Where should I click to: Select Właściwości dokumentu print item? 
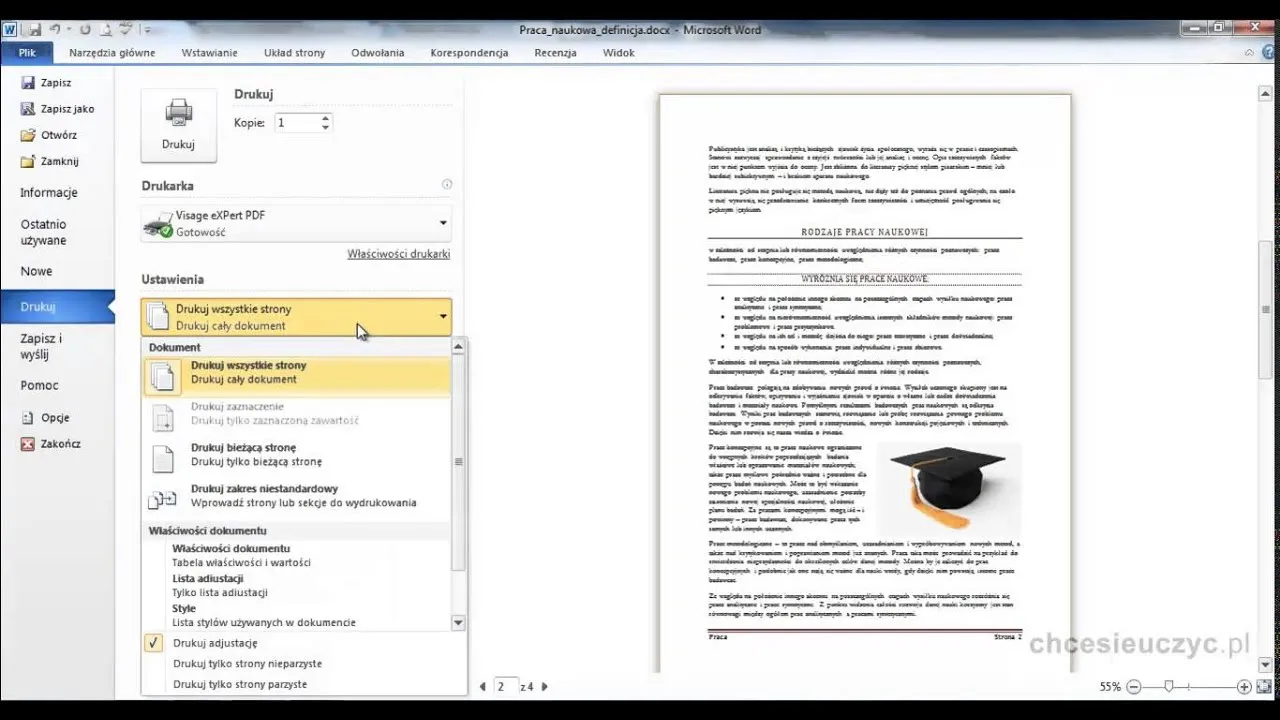pos(297,556)
